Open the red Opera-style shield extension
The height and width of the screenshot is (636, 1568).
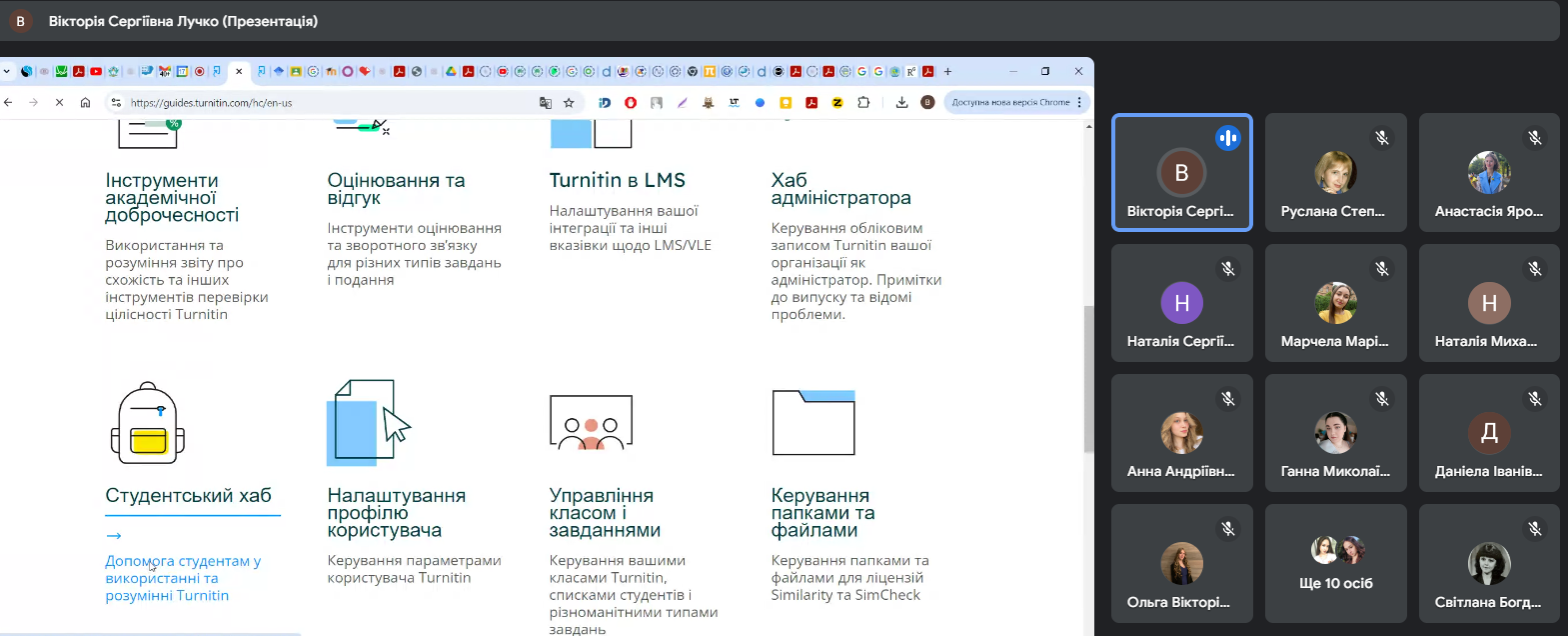pyautogui.click(x=631, y=102)
